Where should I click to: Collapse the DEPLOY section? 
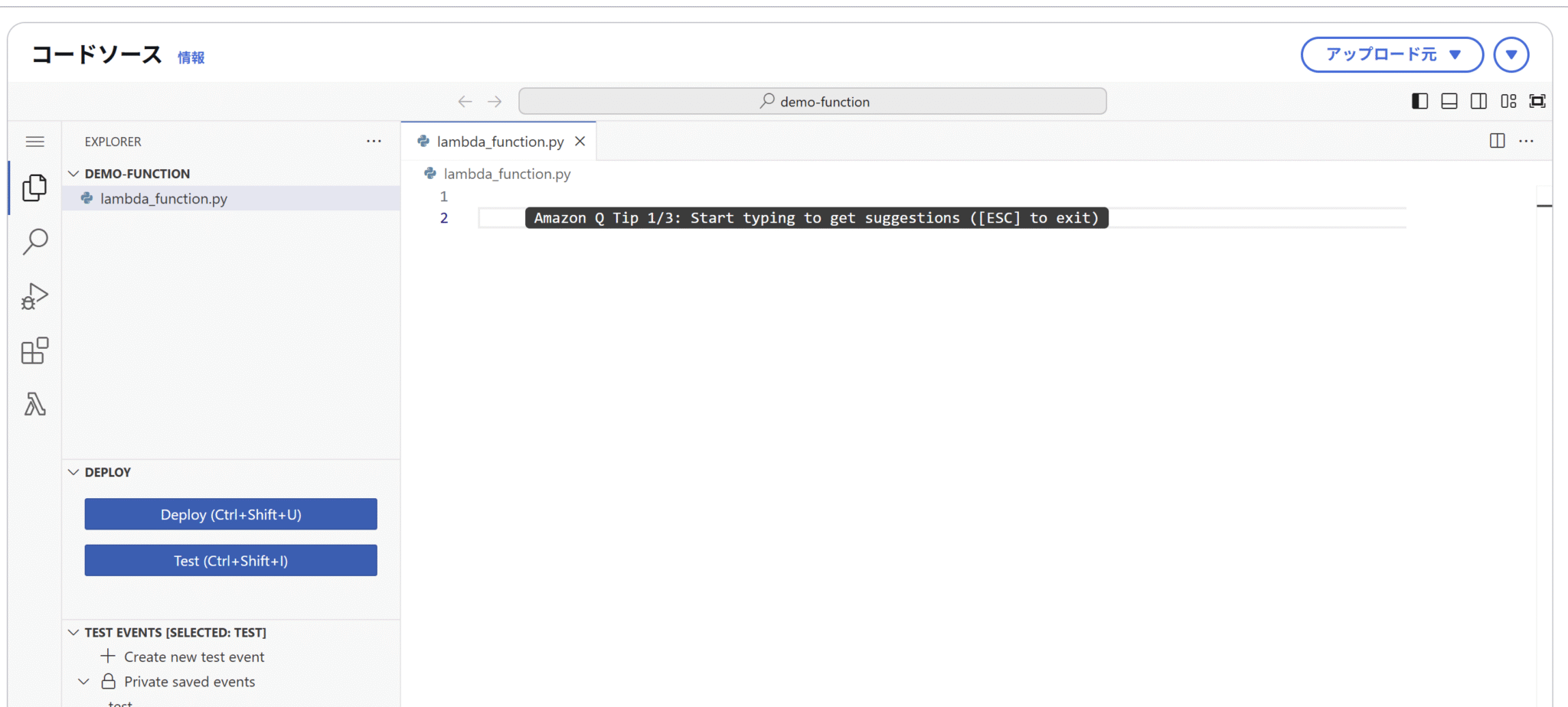(x=73, y=471)
